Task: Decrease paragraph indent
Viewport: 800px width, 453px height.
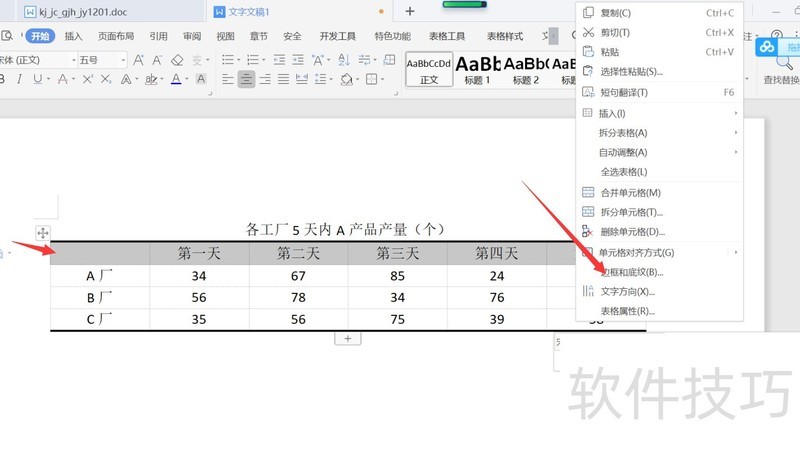Action: 279,60
